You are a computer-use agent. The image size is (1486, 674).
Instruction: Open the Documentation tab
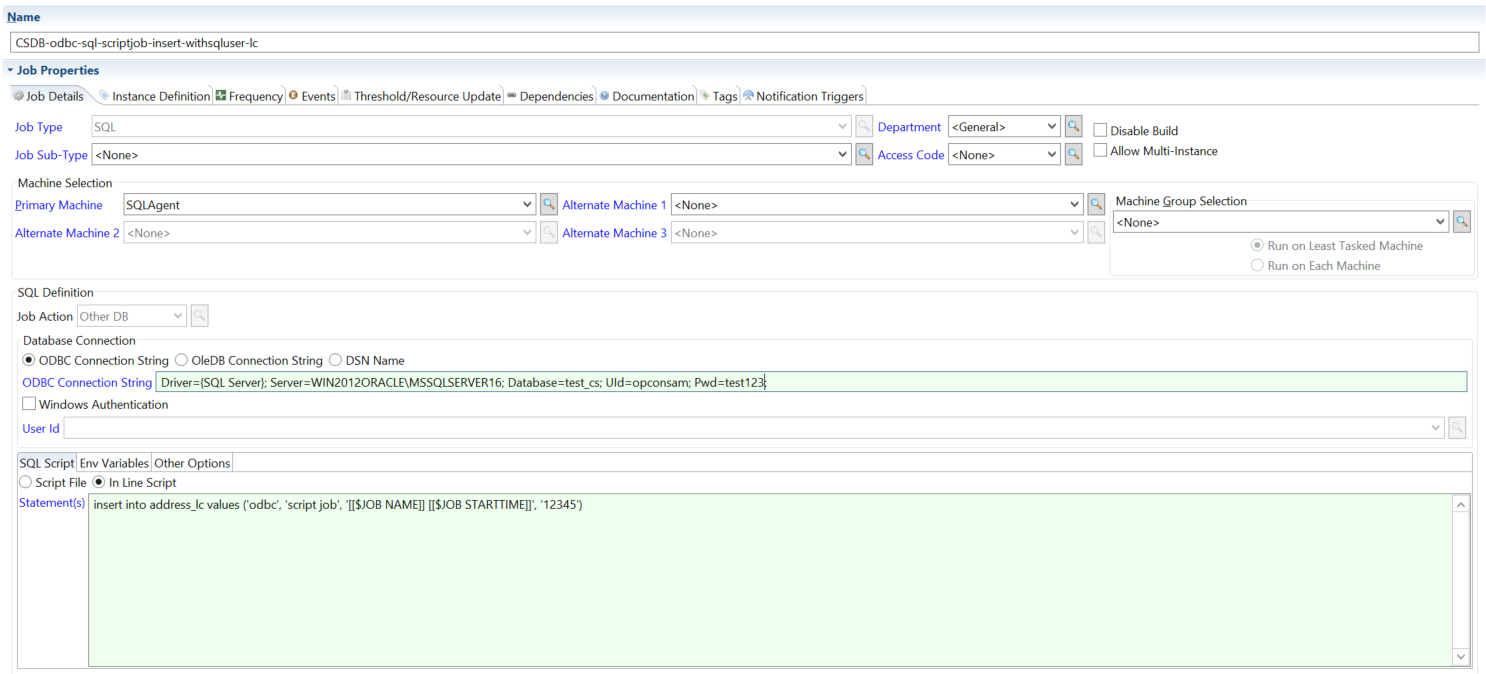tap(647, 96)
